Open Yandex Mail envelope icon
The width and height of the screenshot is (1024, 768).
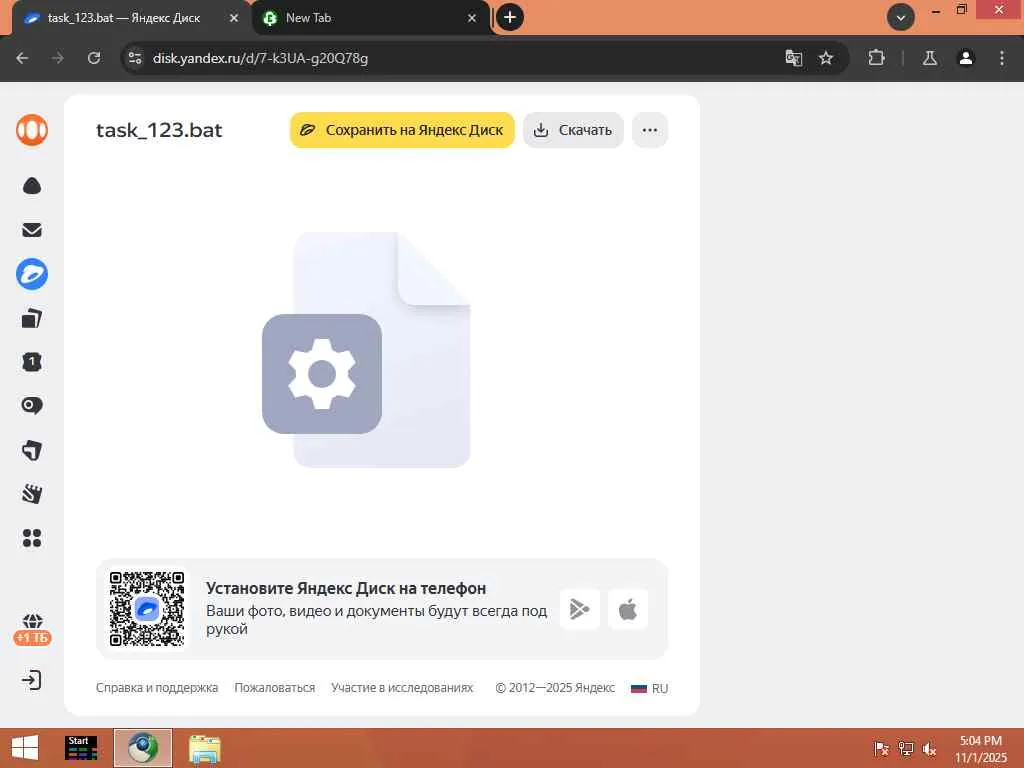(x=32, y=230)
